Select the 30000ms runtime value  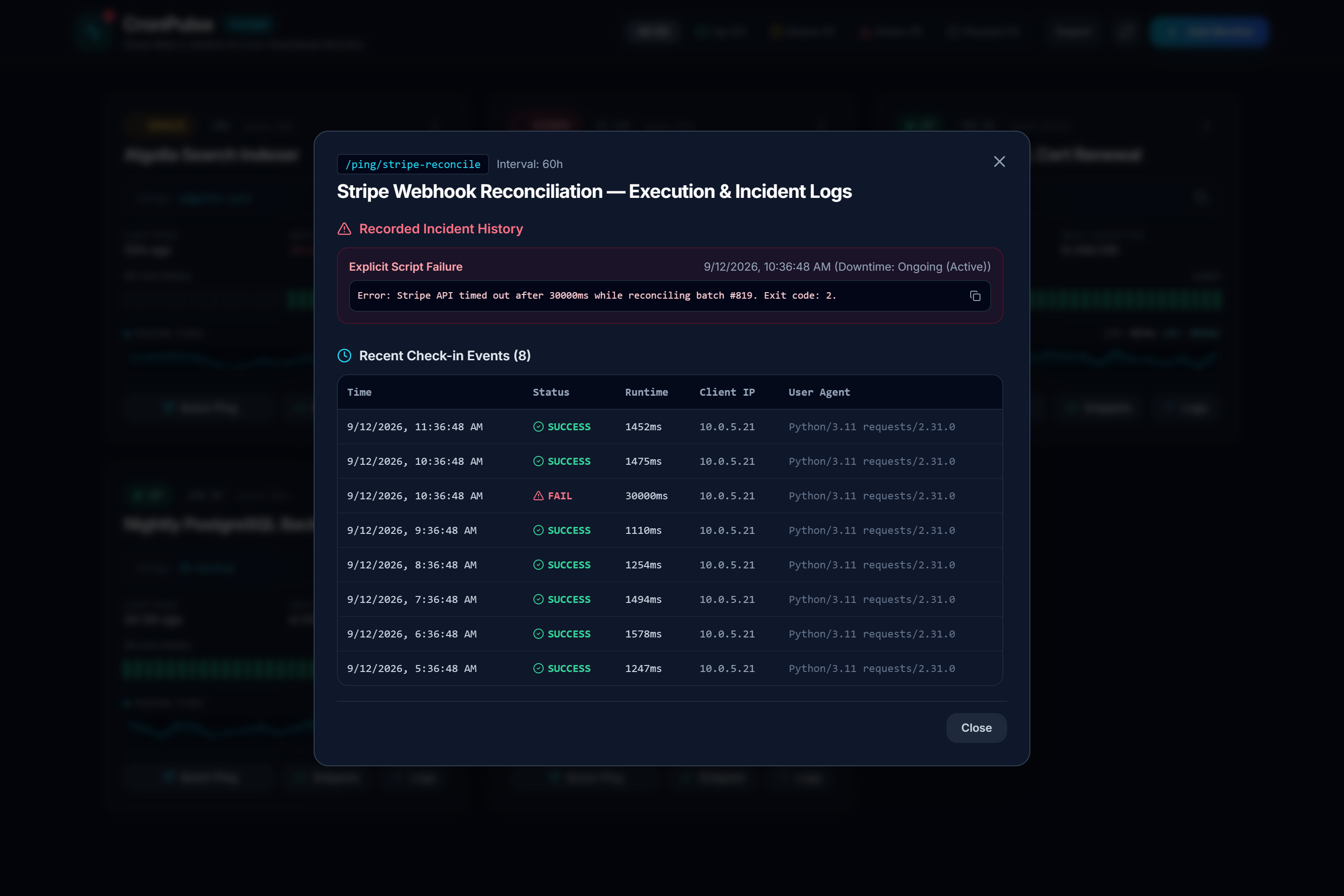[646, 496]
